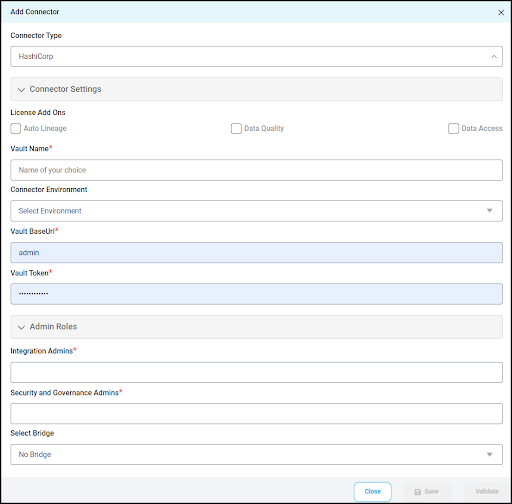The width and height of the screenshot is (512, 504).
Task: Click the Vault Name input field
Action: tap(256, 170)
